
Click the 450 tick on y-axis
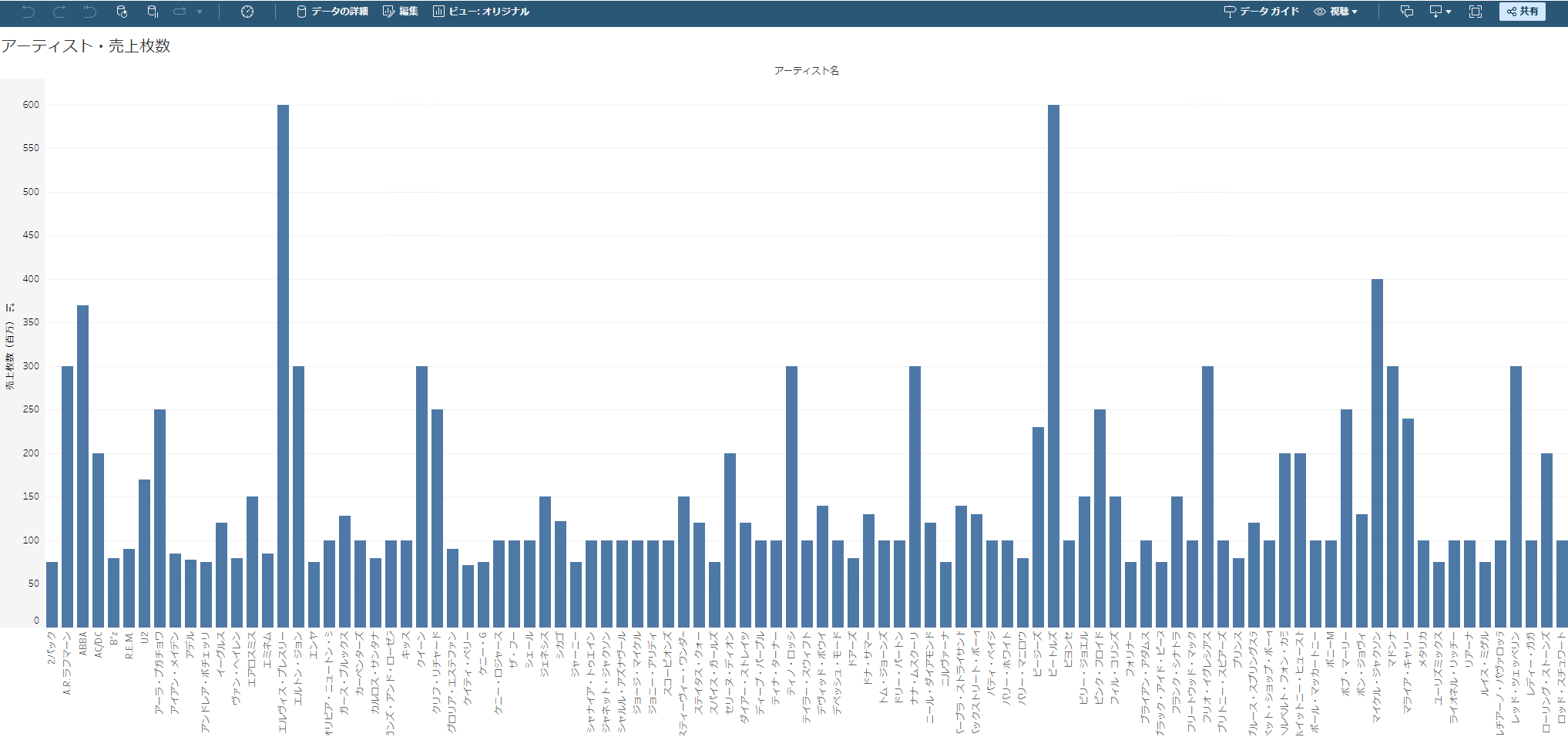(31, 235)
